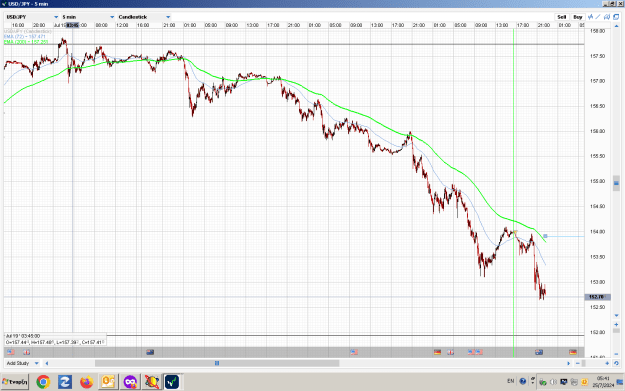The height and width of the screenshot is (391, 625).
Task: Open the chart indicators zigzag icon
Action: pyautogui.click(x=590, y=17)
